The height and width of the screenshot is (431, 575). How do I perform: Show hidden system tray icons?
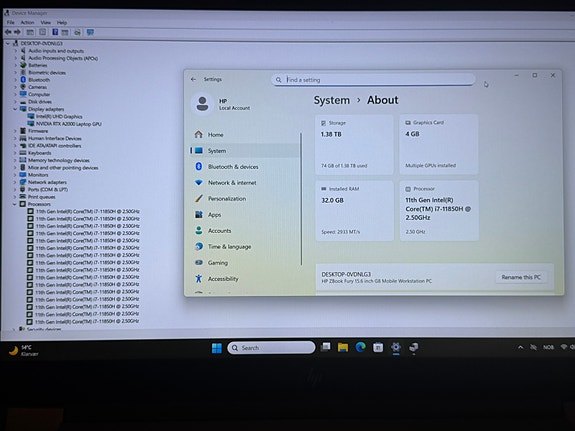(520, 347)
